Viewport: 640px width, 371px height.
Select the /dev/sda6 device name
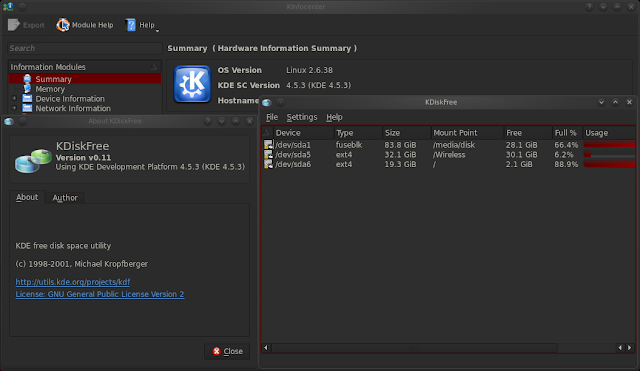pyautogui.click(x=293, y=164)
